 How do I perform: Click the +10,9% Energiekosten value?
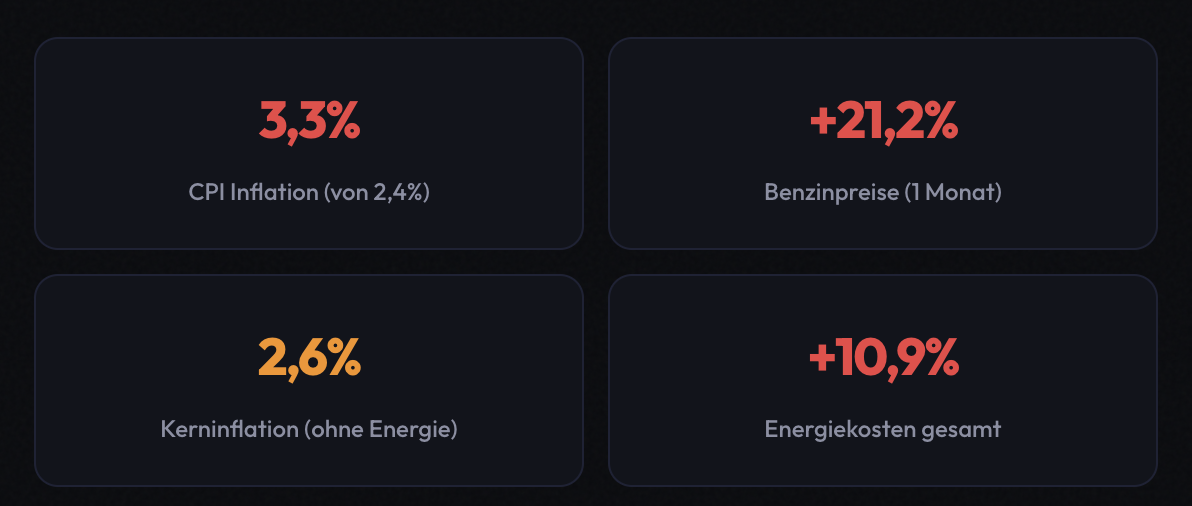click(883, 359)
